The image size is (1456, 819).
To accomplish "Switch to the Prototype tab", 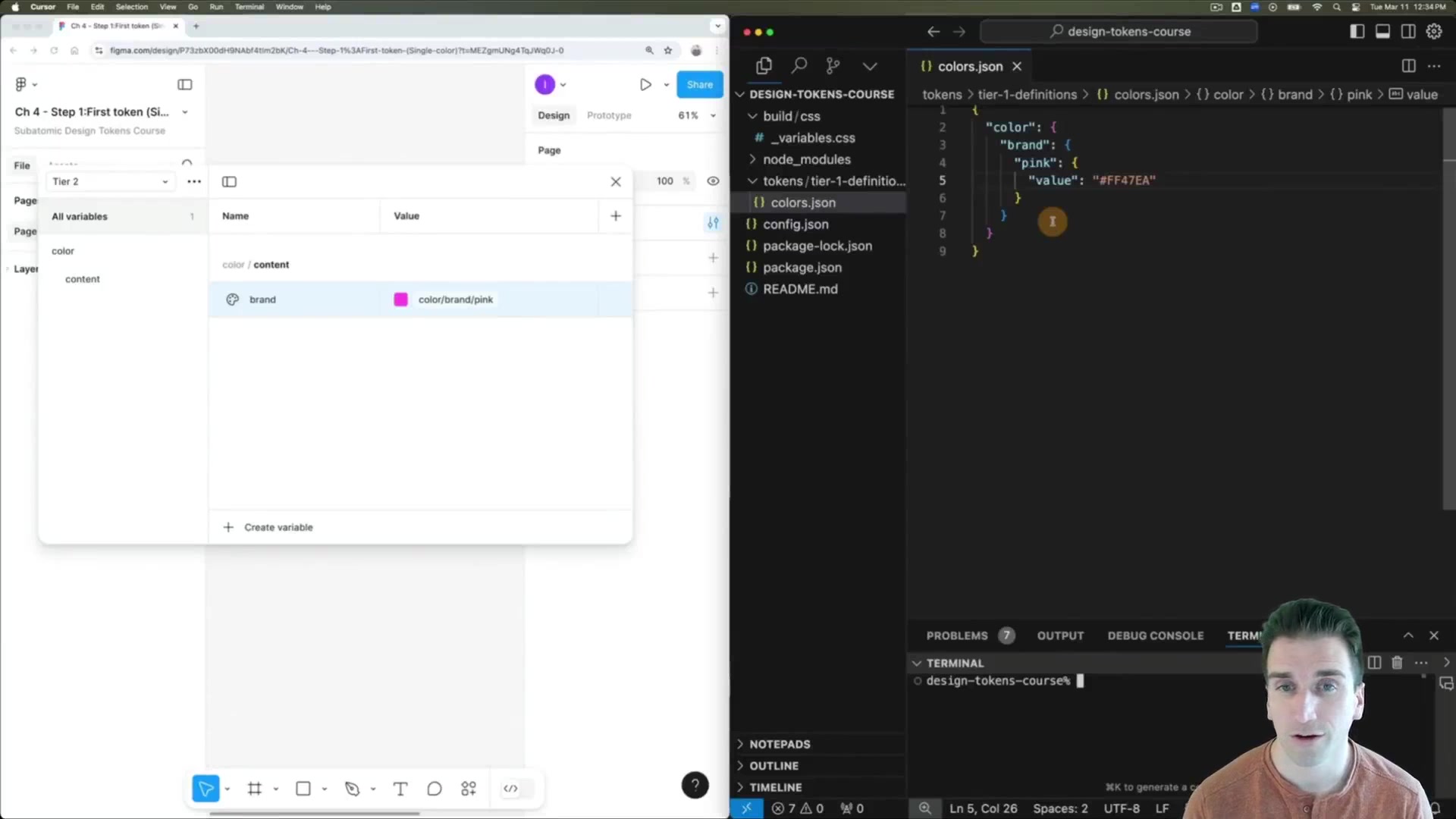I will pos(609,115).
